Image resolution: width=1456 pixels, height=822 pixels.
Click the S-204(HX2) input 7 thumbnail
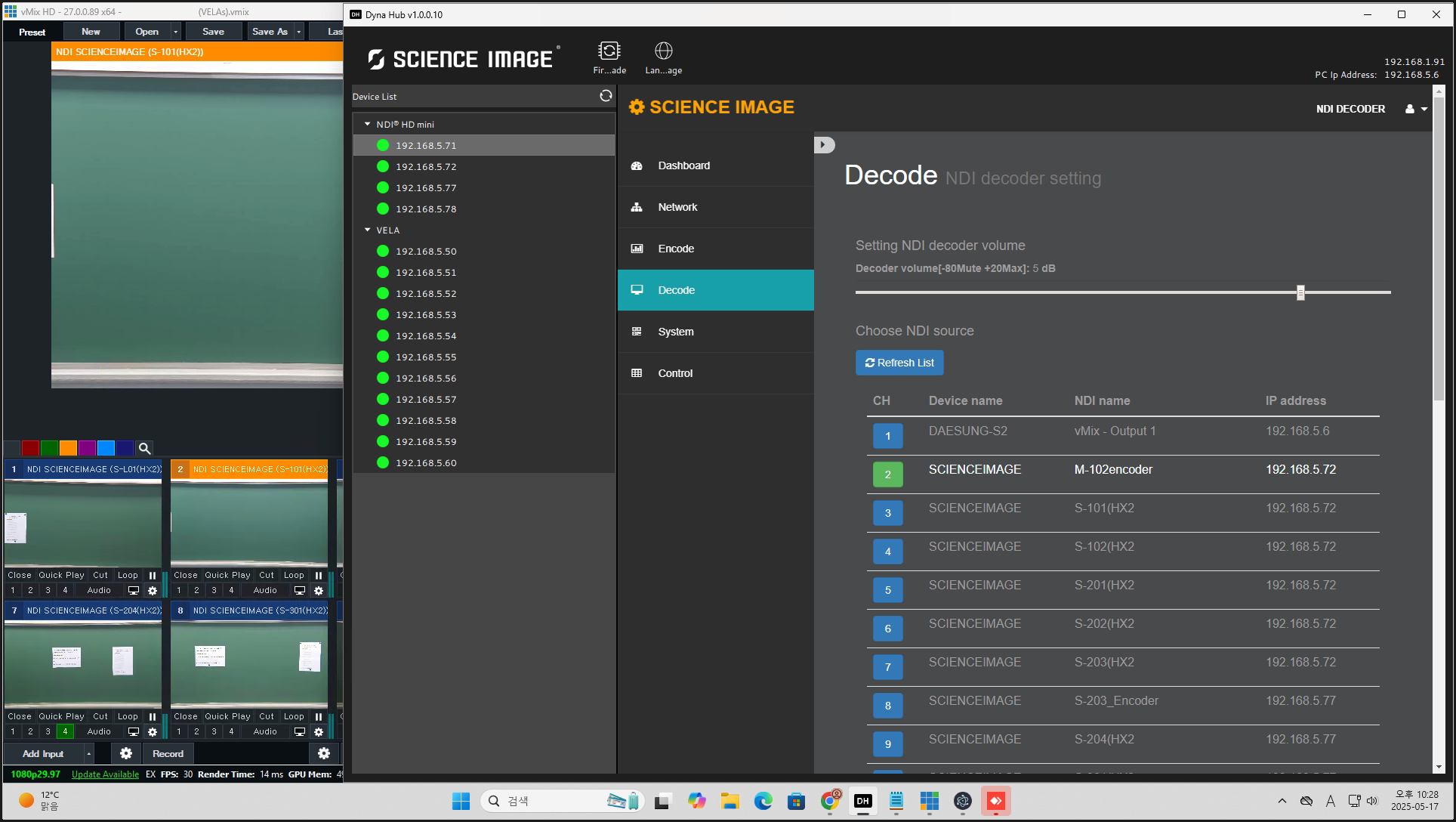83,663
